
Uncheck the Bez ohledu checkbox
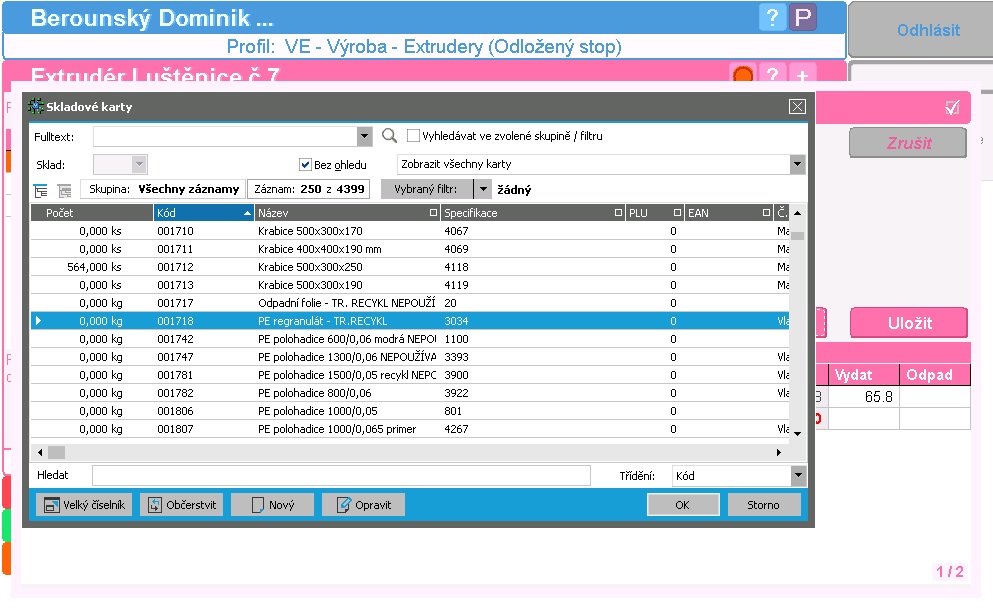click(x=306, y=165)
